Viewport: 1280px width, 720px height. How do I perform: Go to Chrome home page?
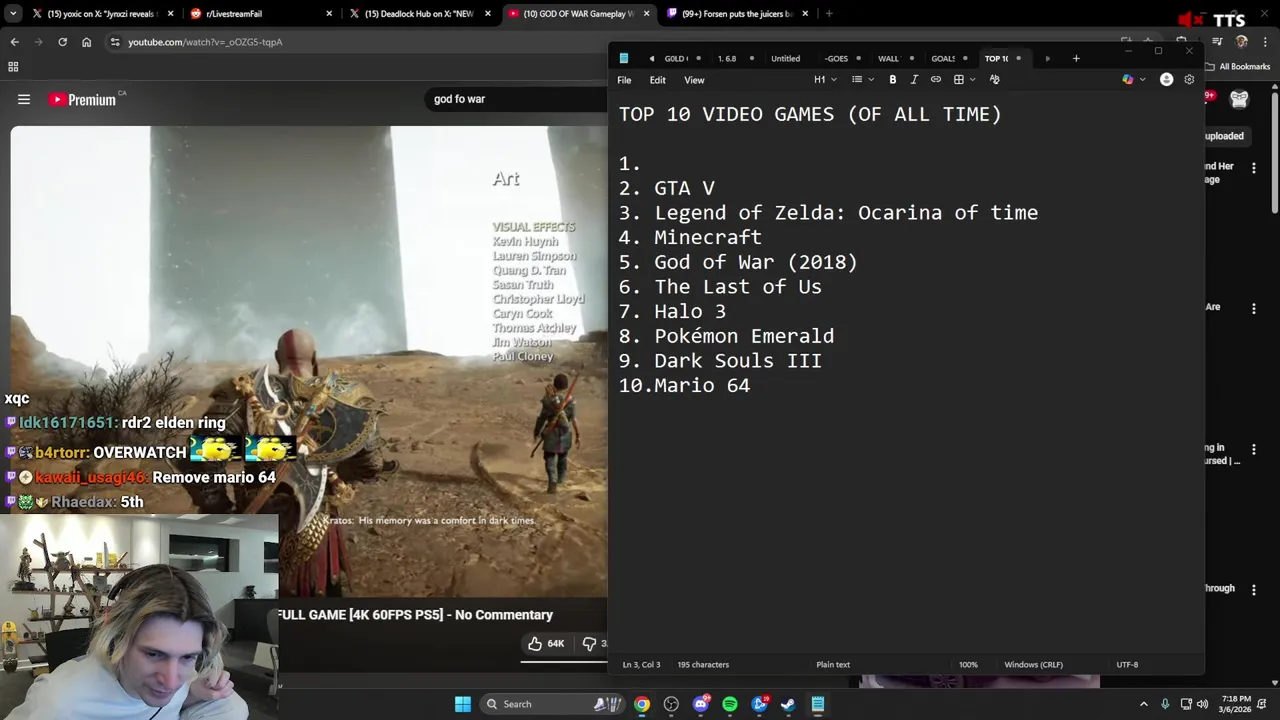pyautogui.click(x=86, y=42)
